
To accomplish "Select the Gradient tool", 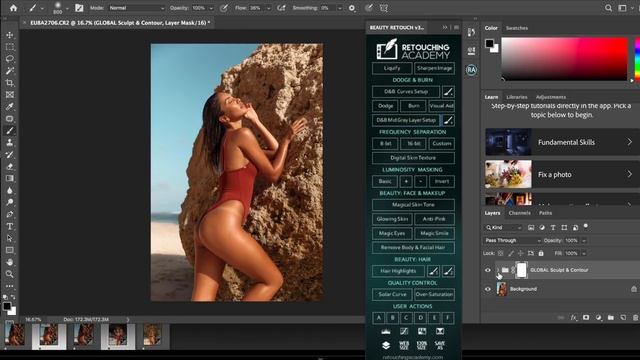I will coord(10,178).
